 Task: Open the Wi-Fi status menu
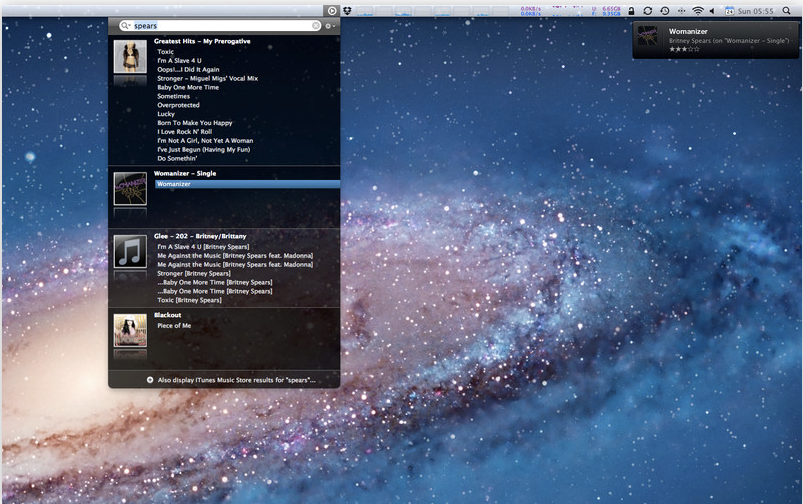tap(698, 11)
